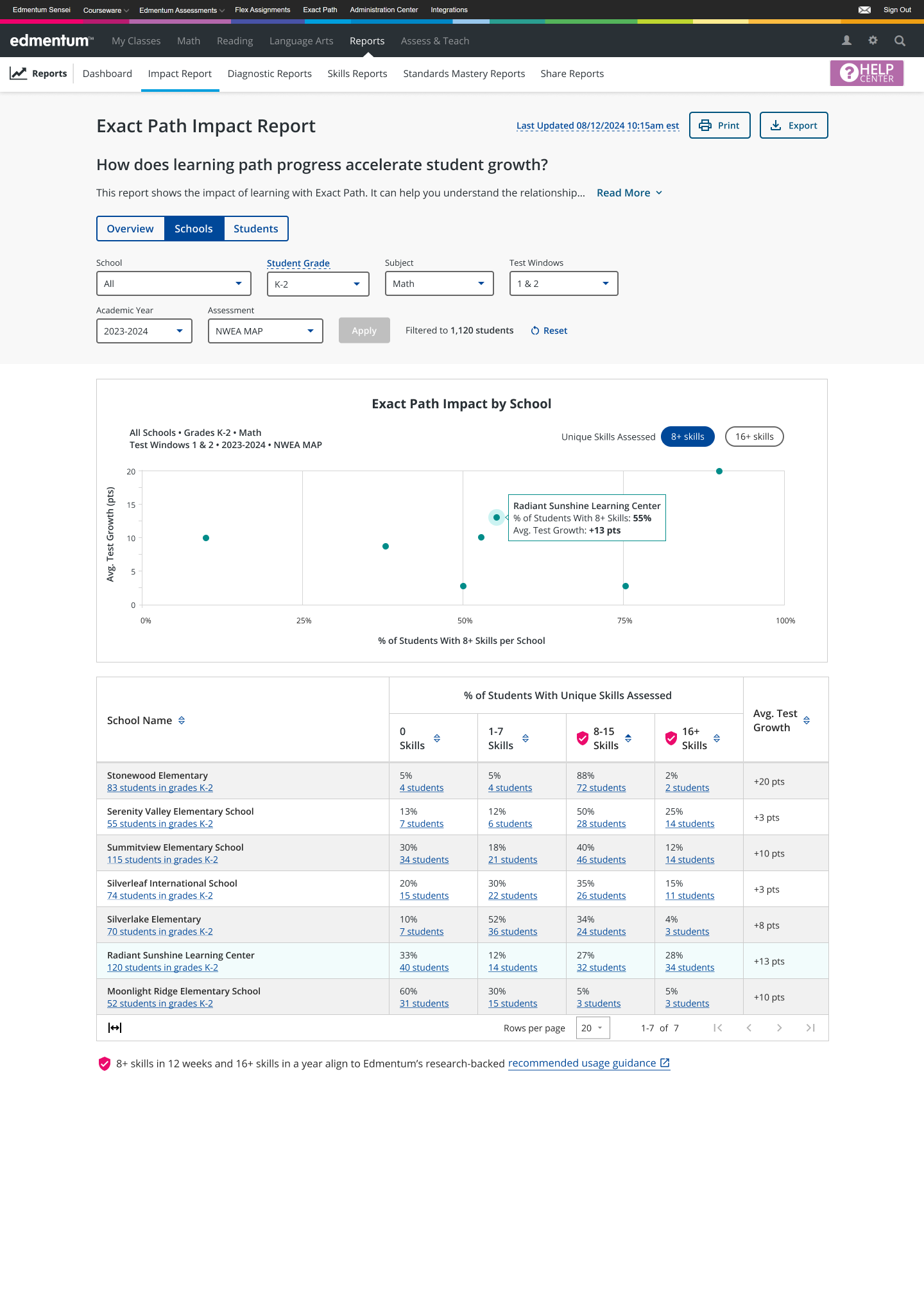
Task: Toggle the 16+ skills filter pill
Action: [754, 437]
